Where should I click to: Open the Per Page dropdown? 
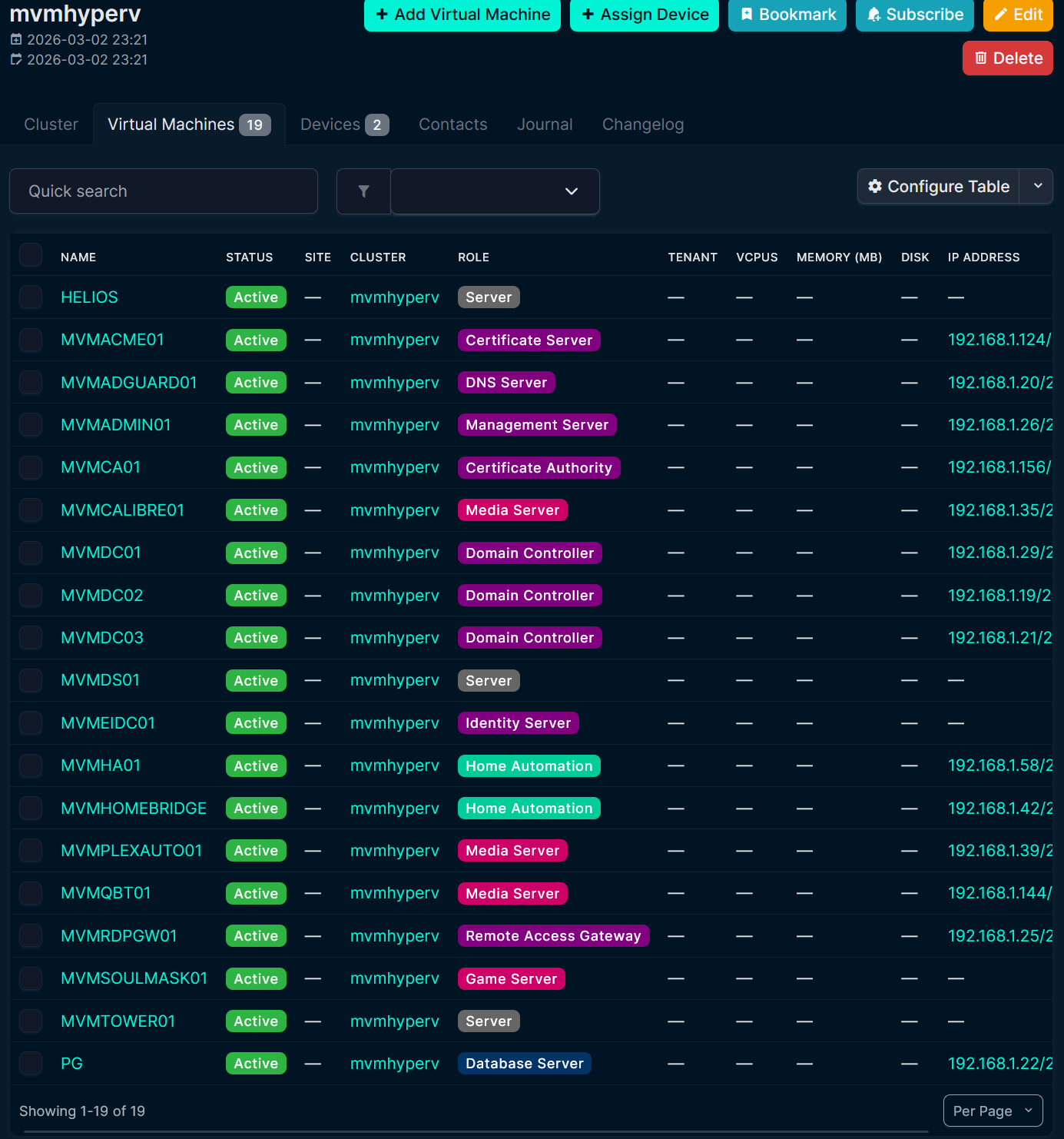pos(993,1111)
